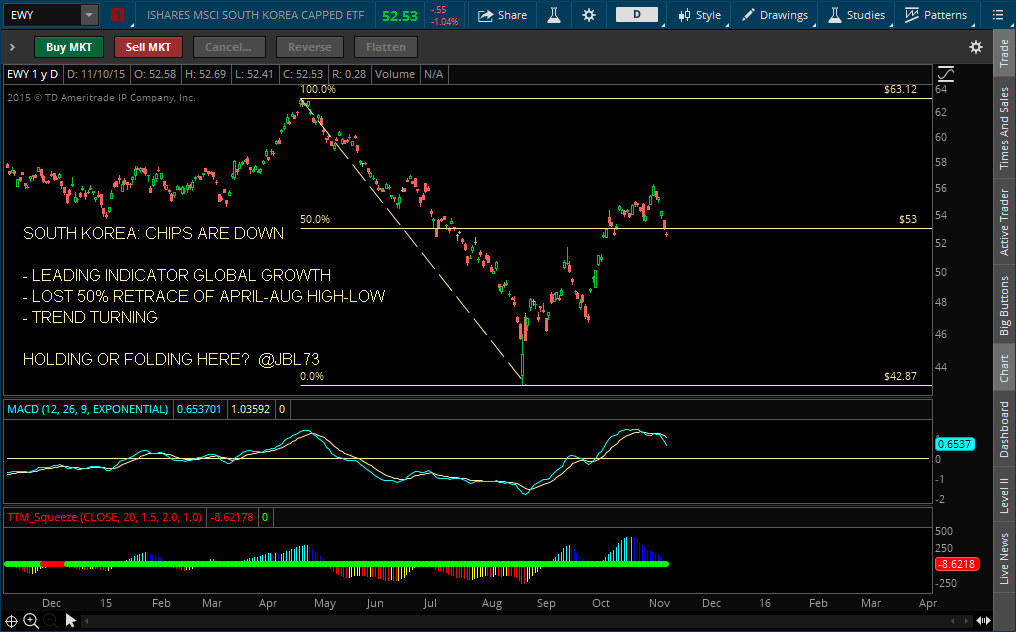Click the red -8.6218 squeeze axis tag

(956, 564)
